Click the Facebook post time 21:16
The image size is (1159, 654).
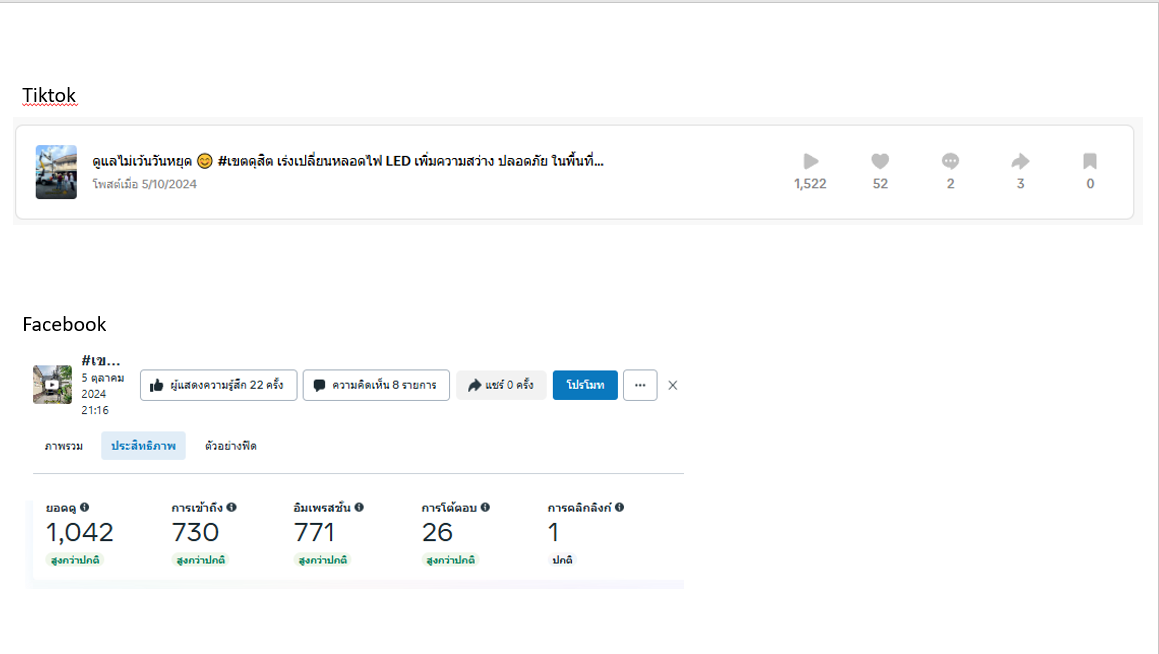(95, 410)
